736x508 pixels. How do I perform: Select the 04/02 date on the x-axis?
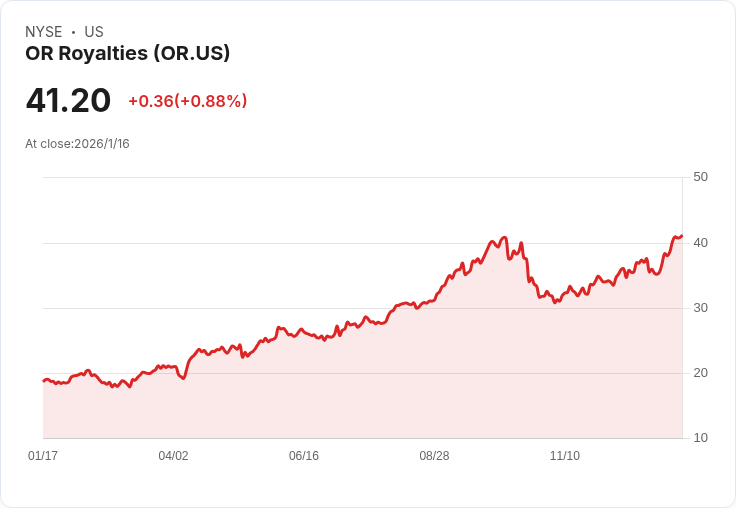pos(173,456)
